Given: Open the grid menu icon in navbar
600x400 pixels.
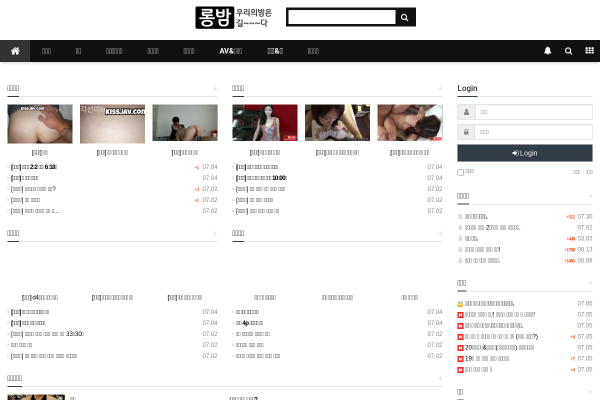Looking at the screenshot, I should pyautogui.click(x=589, y=51).
